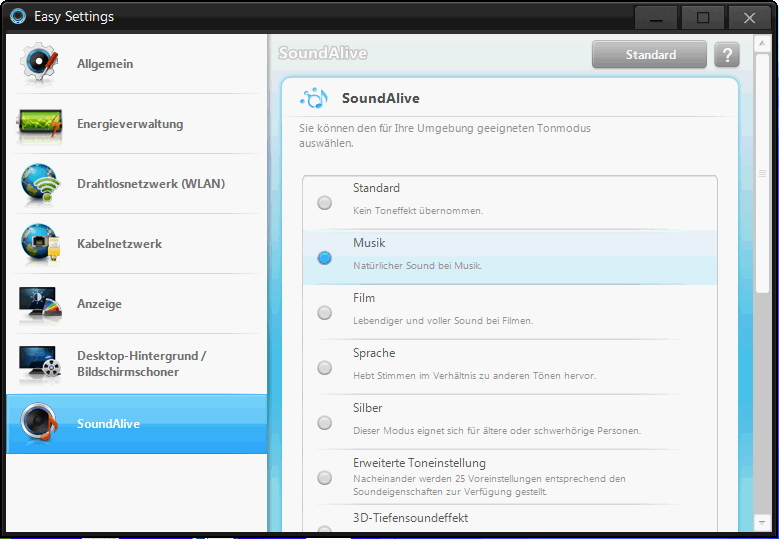
Task: Select the Standard sound mode radio button
Action: [324, 203]
